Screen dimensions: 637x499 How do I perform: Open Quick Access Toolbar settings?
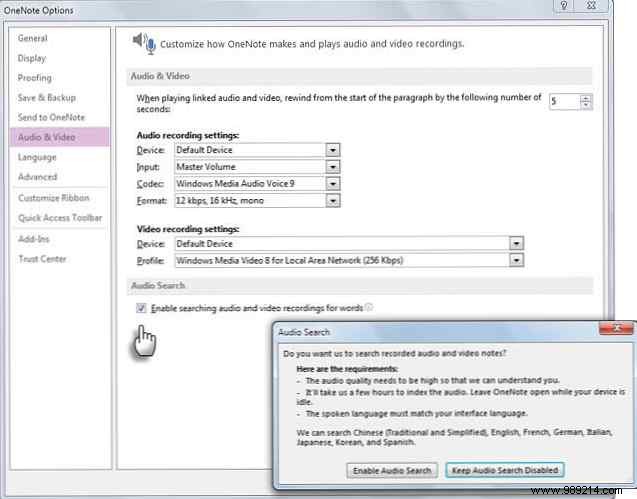pos(60,218)
